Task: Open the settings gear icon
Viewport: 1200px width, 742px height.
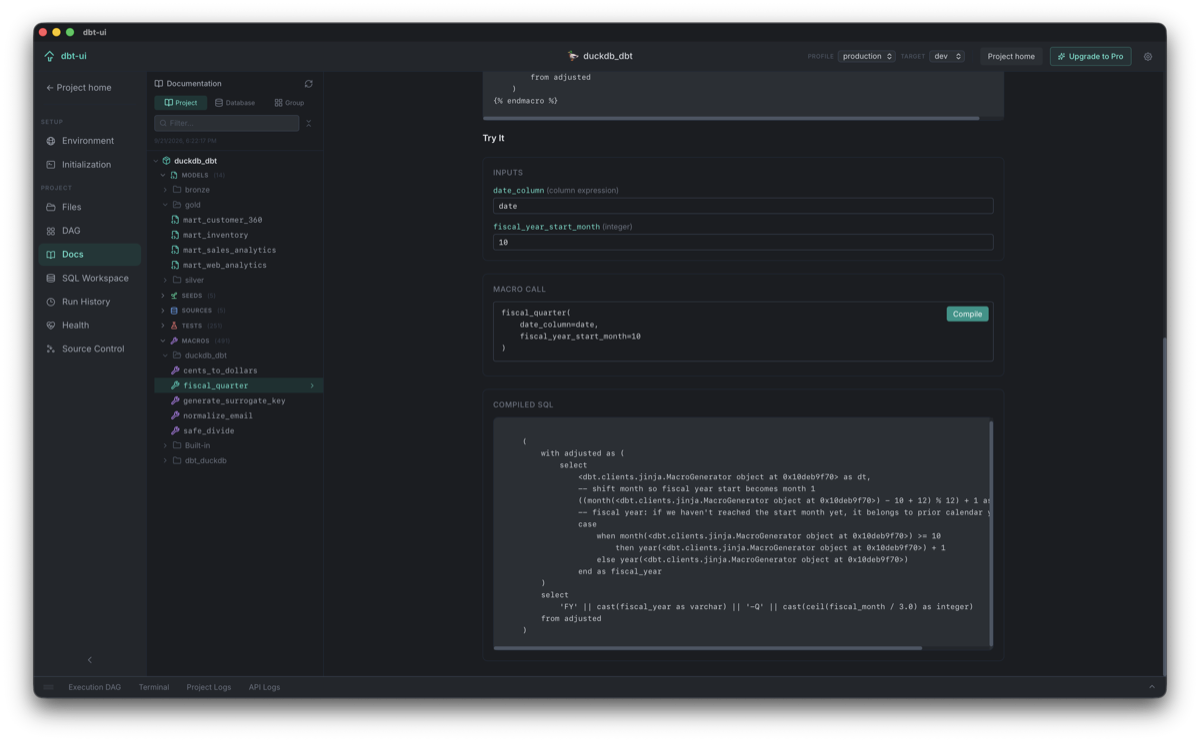Action: 1148,57
